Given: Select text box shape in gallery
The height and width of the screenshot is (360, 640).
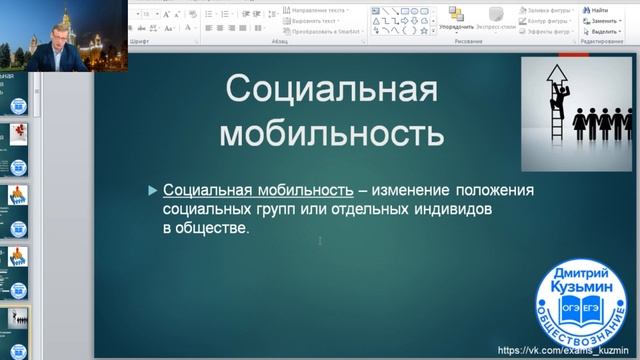Looking at the screenshot, I should [376, 11].
